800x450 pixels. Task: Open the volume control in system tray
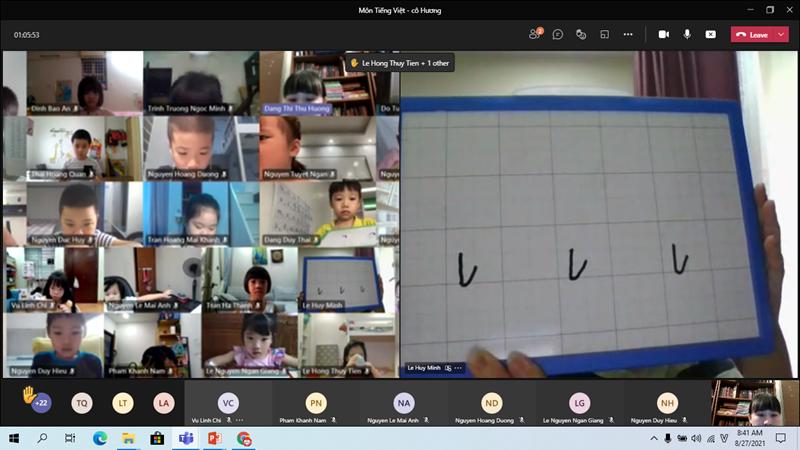(x=696, y=438)
